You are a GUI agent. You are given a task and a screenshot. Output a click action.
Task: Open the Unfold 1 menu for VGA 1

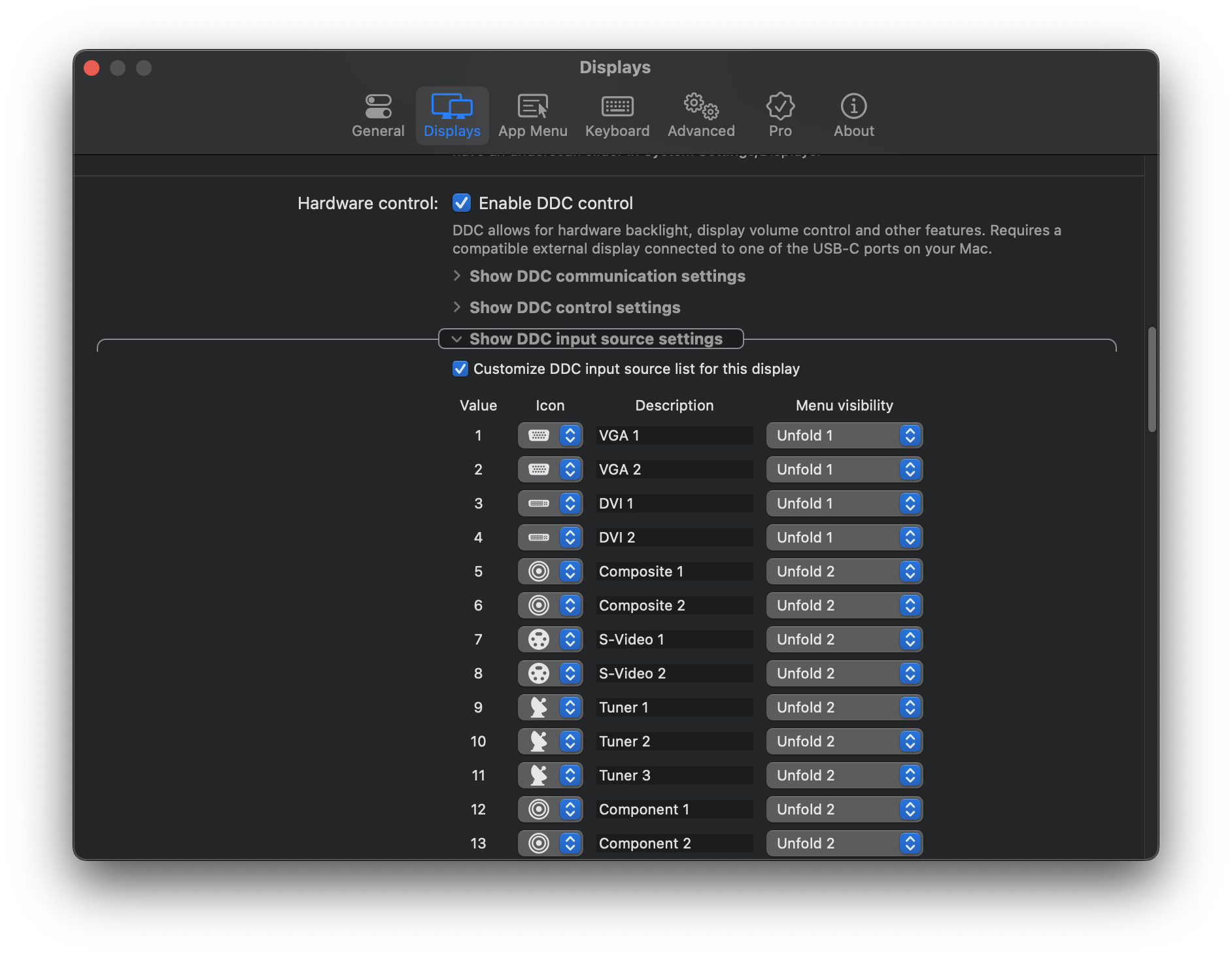(x=844, y=435)
